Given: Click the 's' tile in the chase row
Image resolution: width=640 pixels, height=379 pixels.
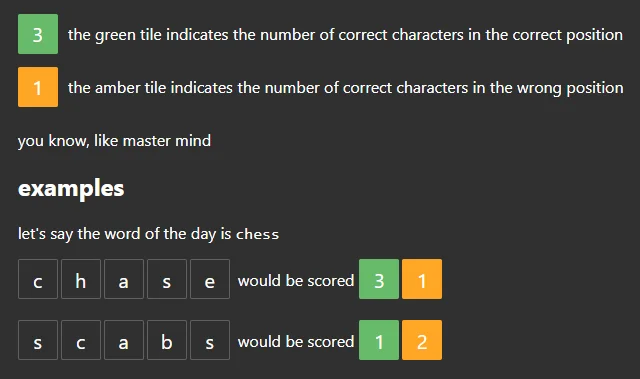Looking at the screenshot, I should (167, 279).
